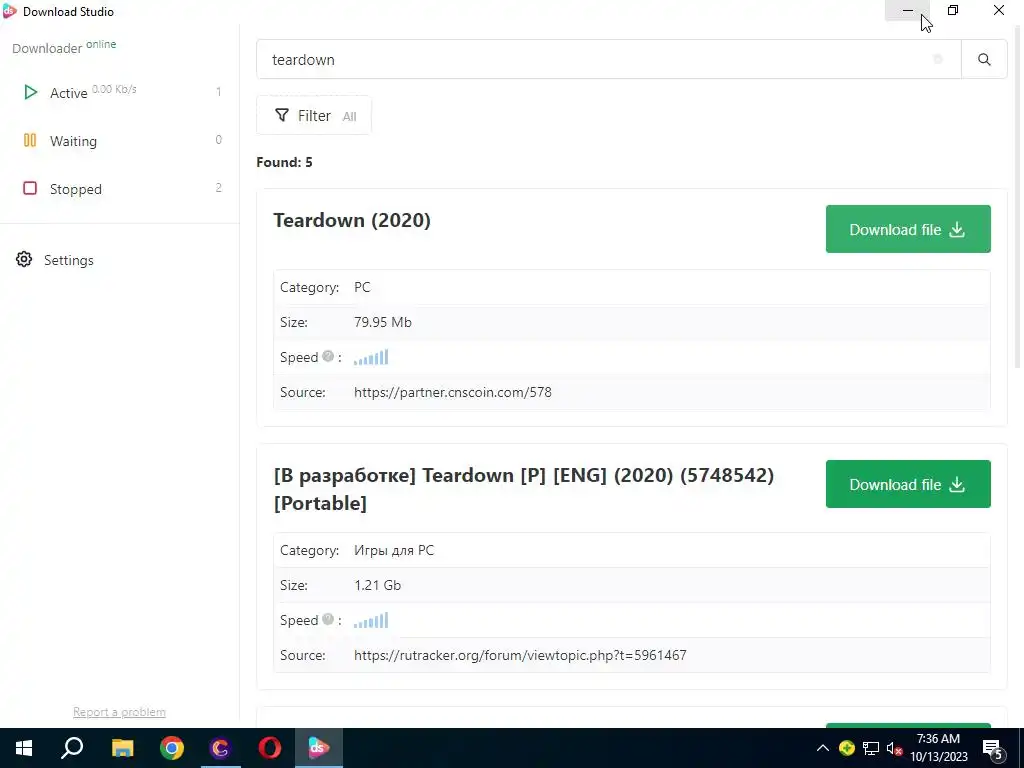Screen dimensions: 1024x768
Task: Click the speed bars indicator for Teardown (2020)
Action: 371,357
